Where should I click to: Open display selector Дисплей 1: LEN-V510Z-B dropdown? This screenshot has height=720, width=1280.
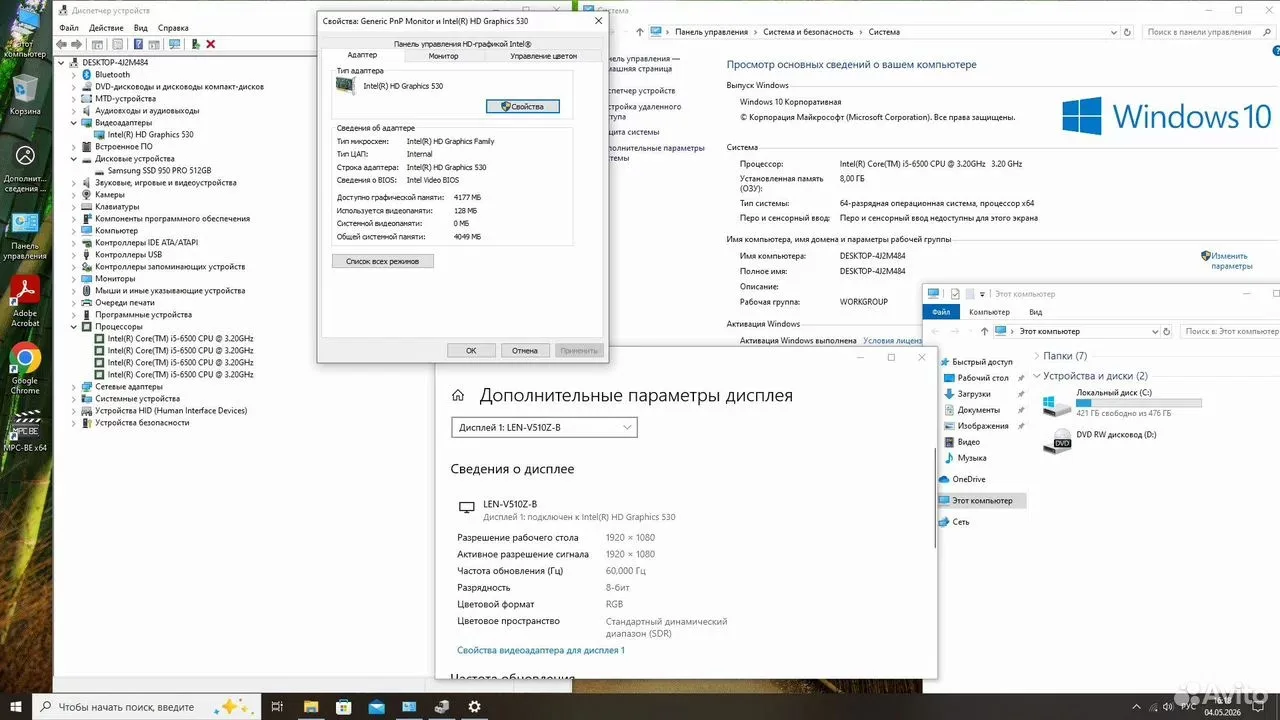(x=544, y=428)
